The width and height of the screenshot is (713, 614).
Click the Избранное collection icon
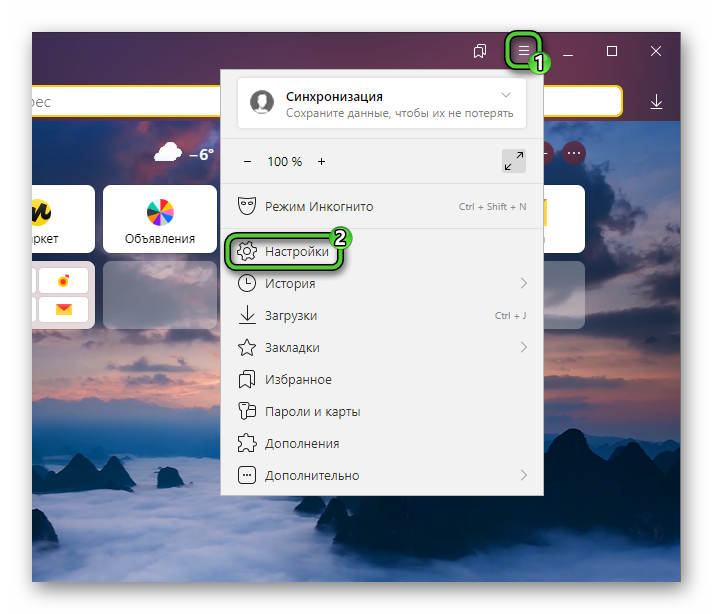pyautogui.click(x=247, y=379)
